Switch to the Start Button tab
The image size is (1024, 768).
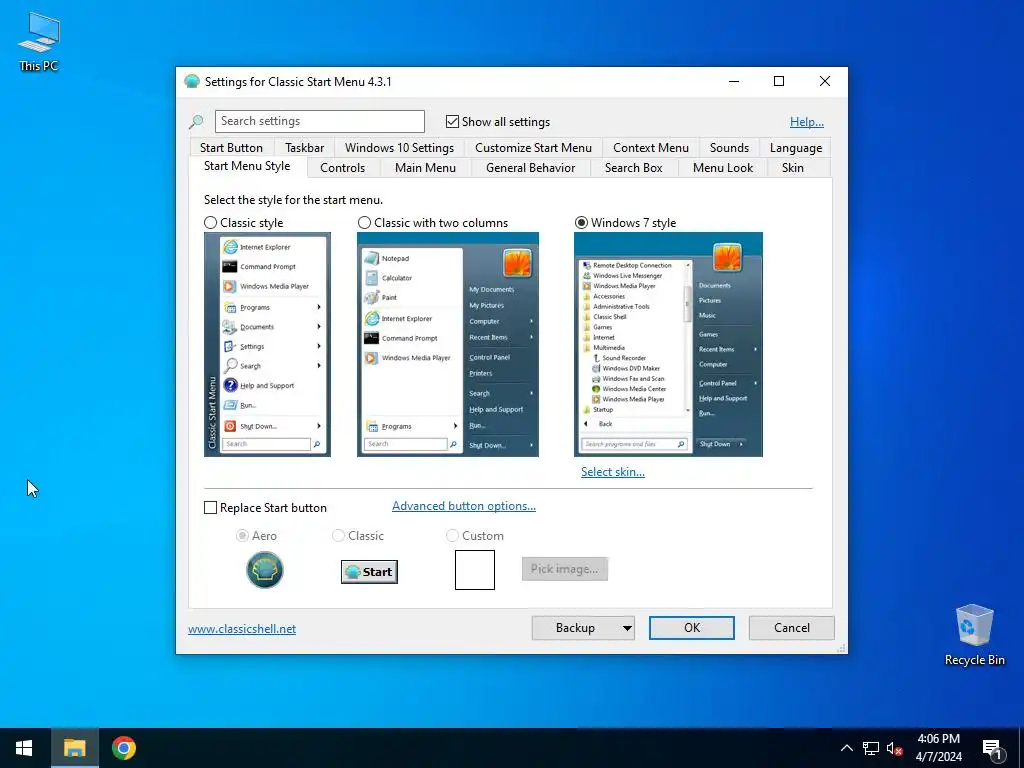231,148
